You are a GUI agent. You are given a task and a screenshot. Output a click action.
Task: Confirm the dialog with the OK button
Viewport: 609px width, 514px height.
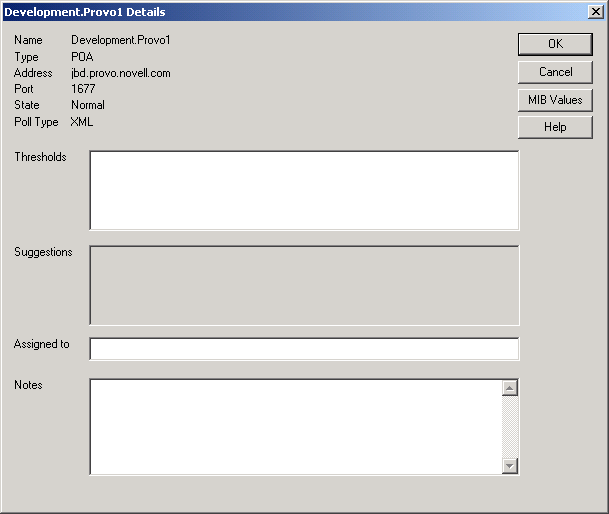tap(555, 44)
